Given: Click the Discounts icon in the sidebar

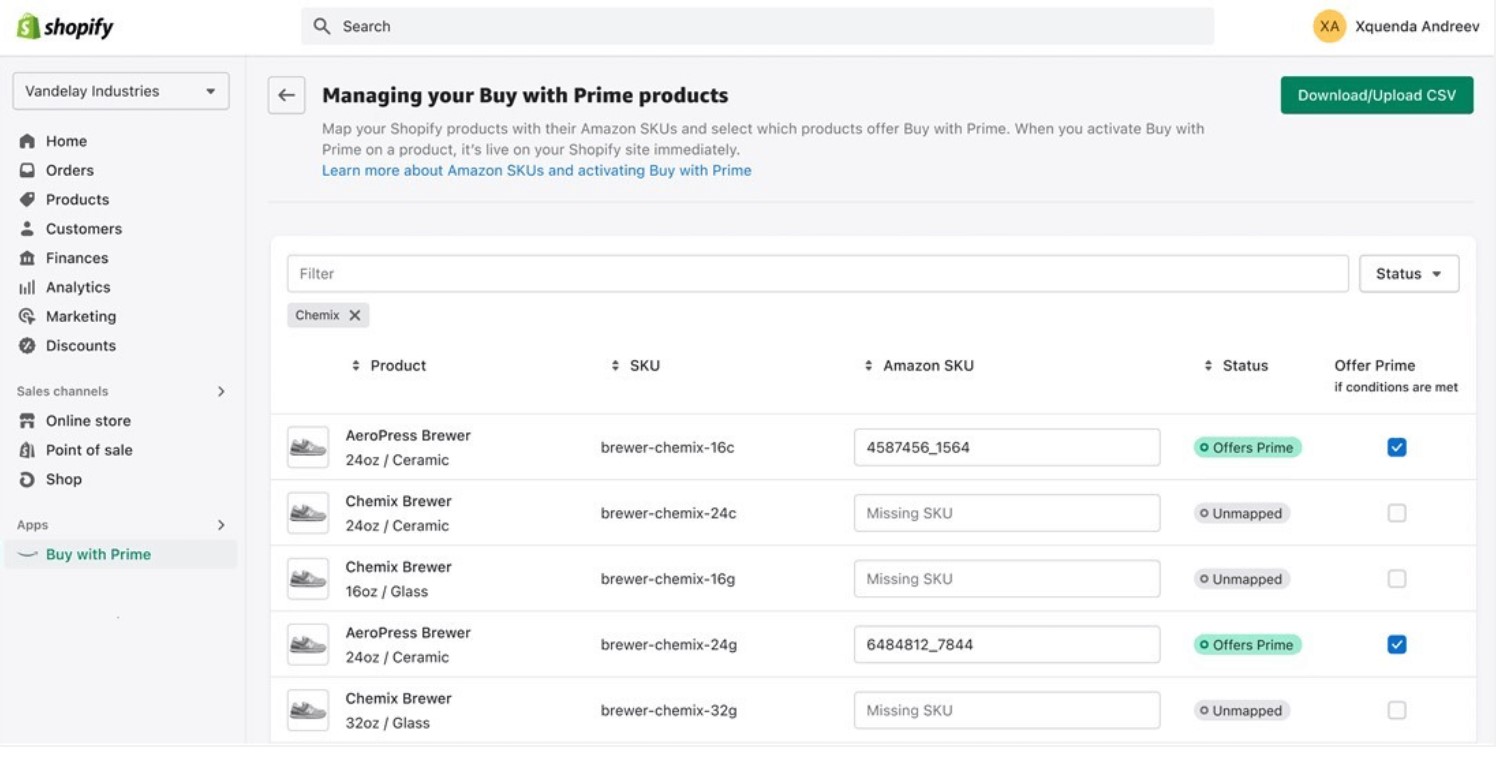Looking at the screenshot, I should tap(27, 346).
